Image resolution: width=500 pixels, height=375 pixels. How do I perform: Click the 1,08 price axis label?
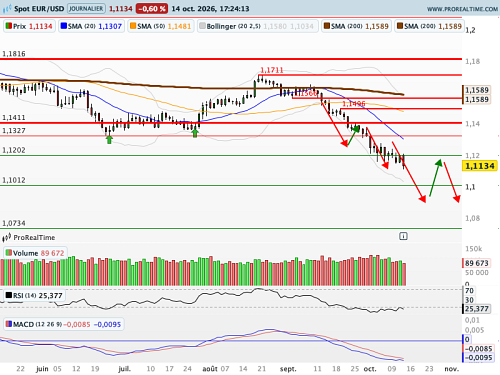[x=473, y=218]
